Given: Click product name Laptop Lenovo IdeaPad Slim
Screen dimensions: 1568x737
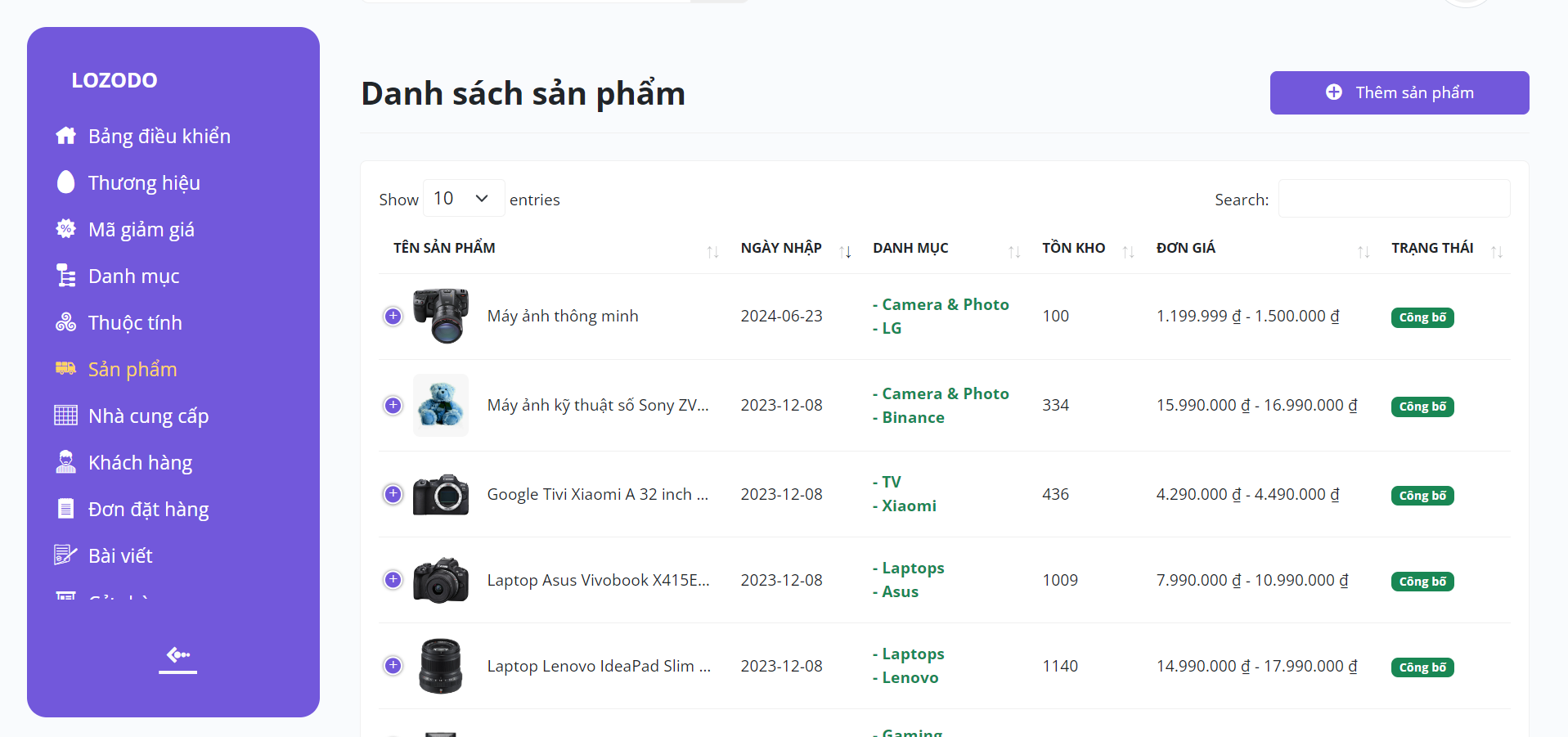Looking at the screenshot, I should (x=599, y=666).
